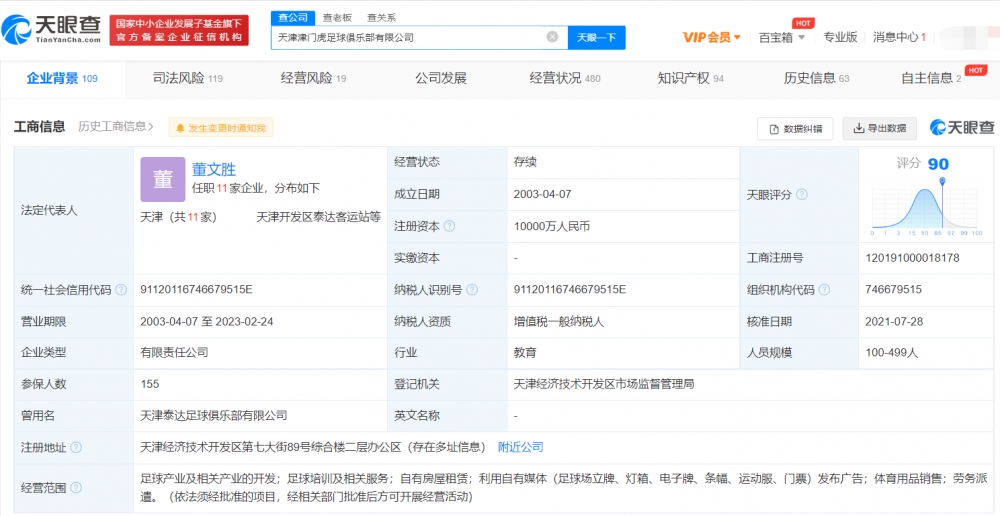
Task: Open 消息中心 in the top bar
Action: [x=899, y=37]
